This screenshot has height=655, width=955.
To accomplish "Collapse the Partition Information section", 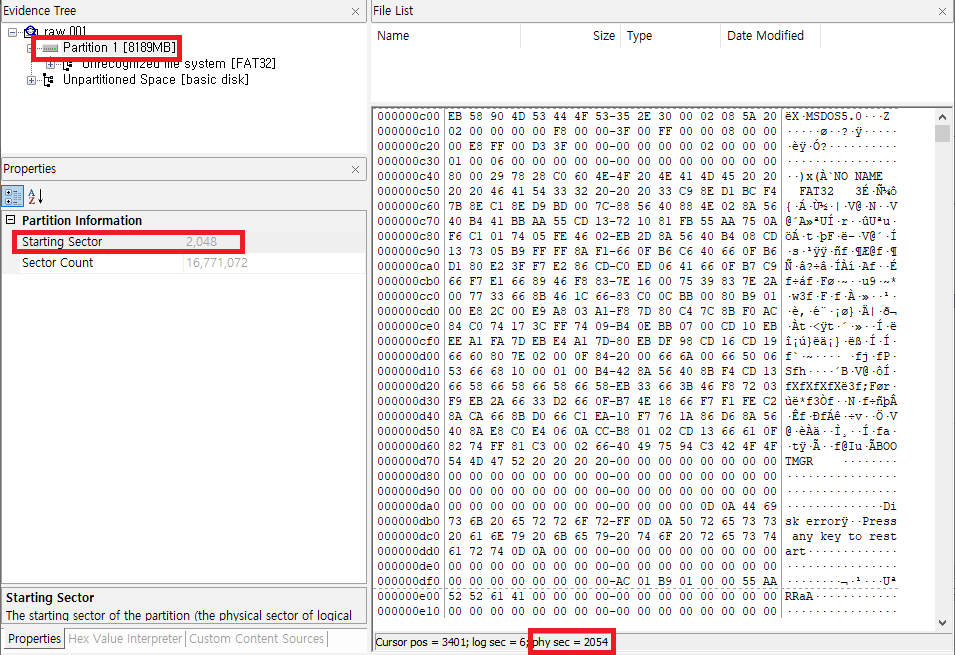I will [x=11, y=221].
